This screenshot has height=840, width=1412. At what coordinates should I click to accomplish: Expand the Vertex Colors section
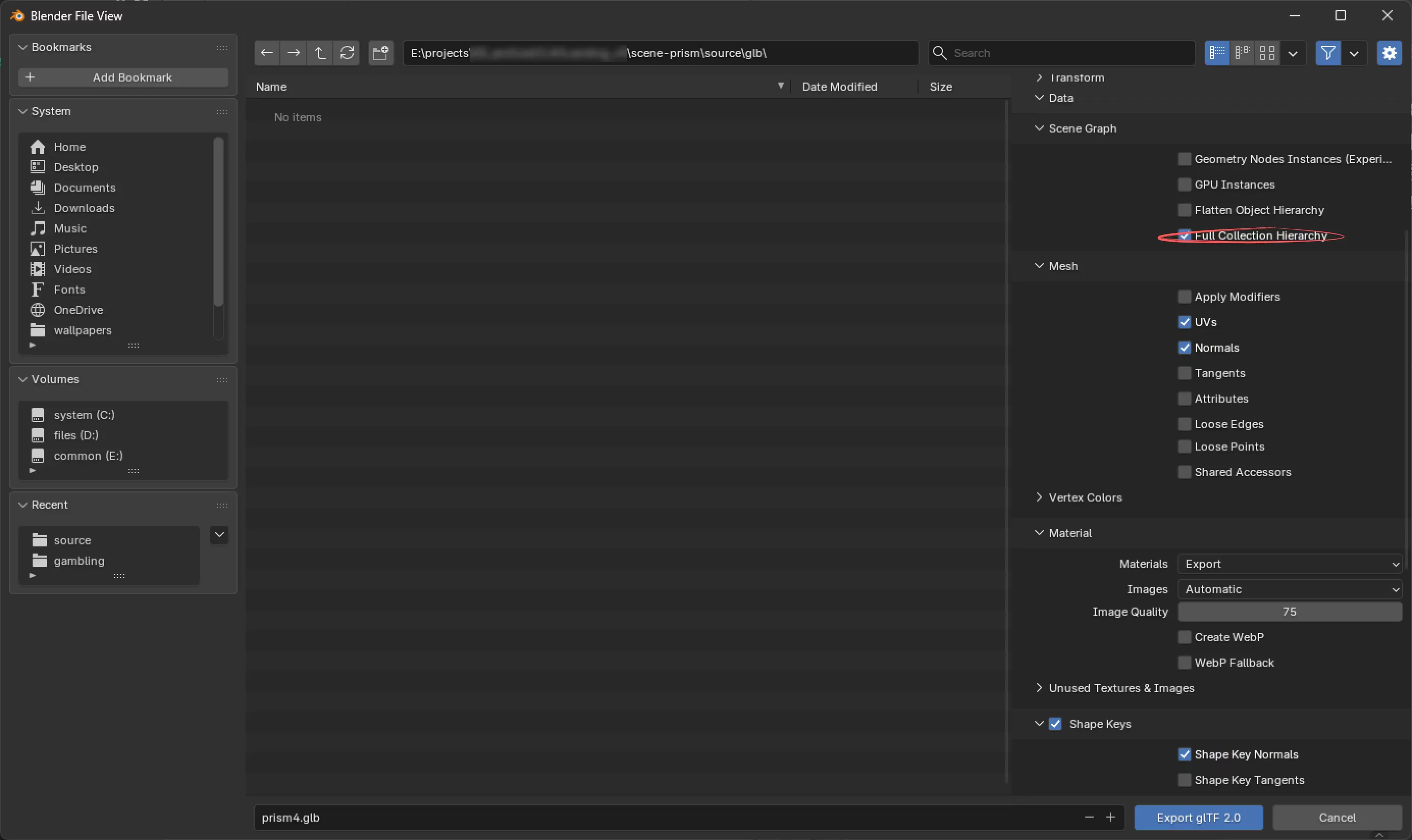click(1039, 497)
